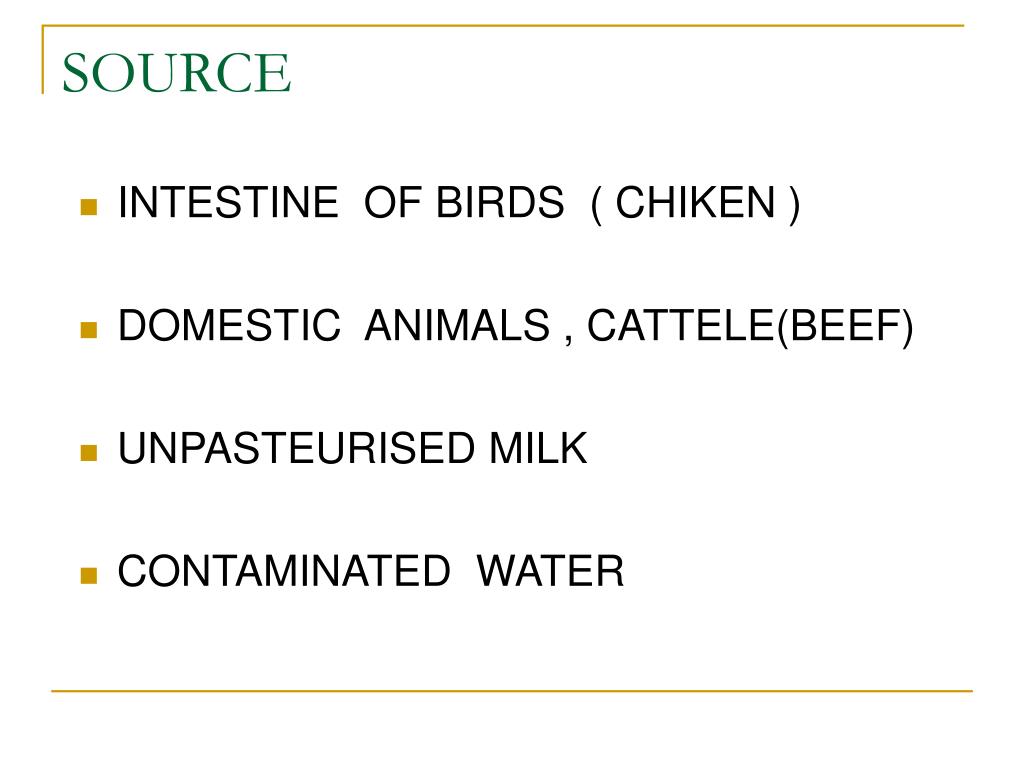Click the word MILK
The image size is (1024, 768).
537,450
